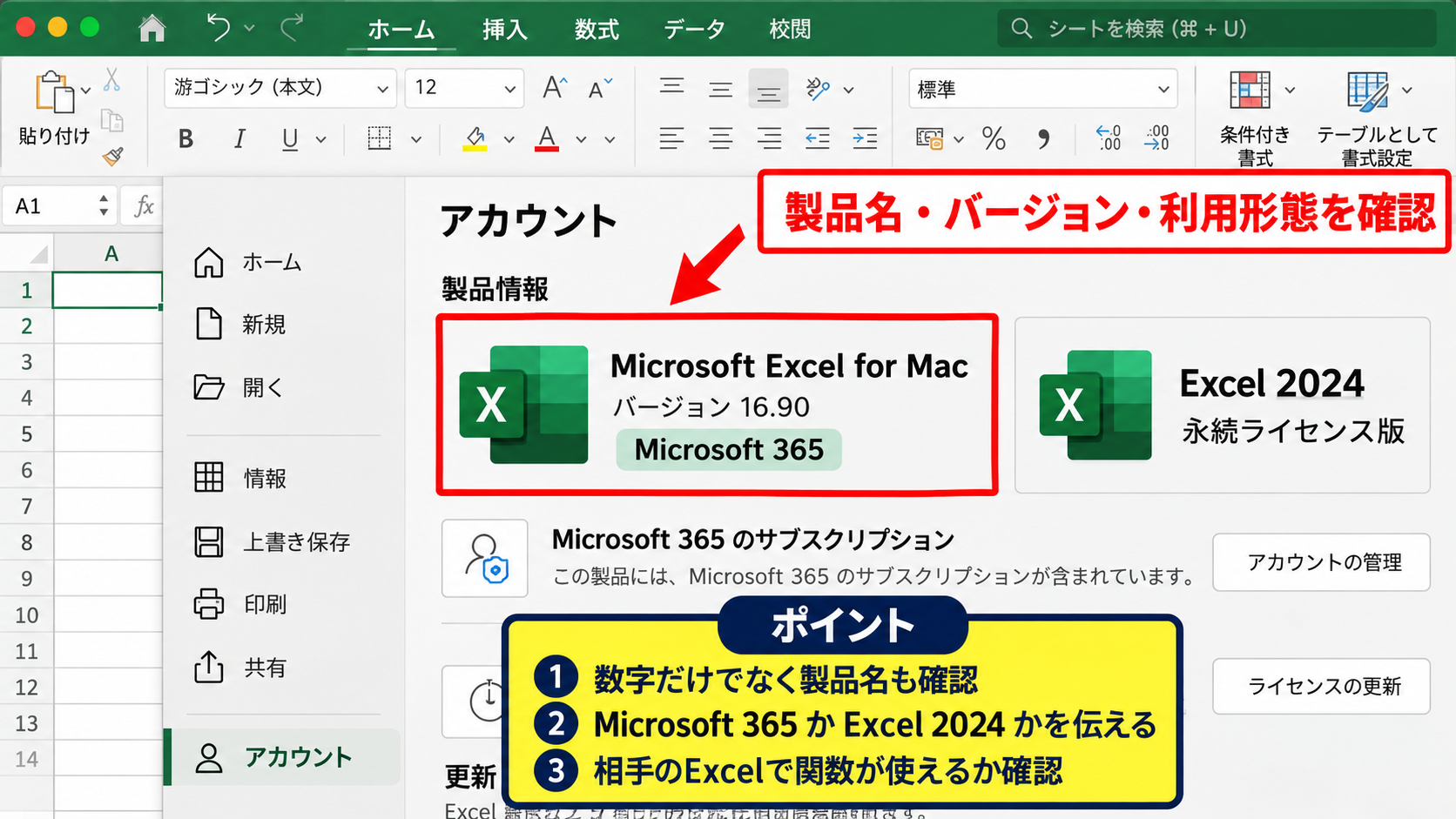Open the データ ribbon tab
Screen dimensions: 1456x819
[x=694, y=30]
